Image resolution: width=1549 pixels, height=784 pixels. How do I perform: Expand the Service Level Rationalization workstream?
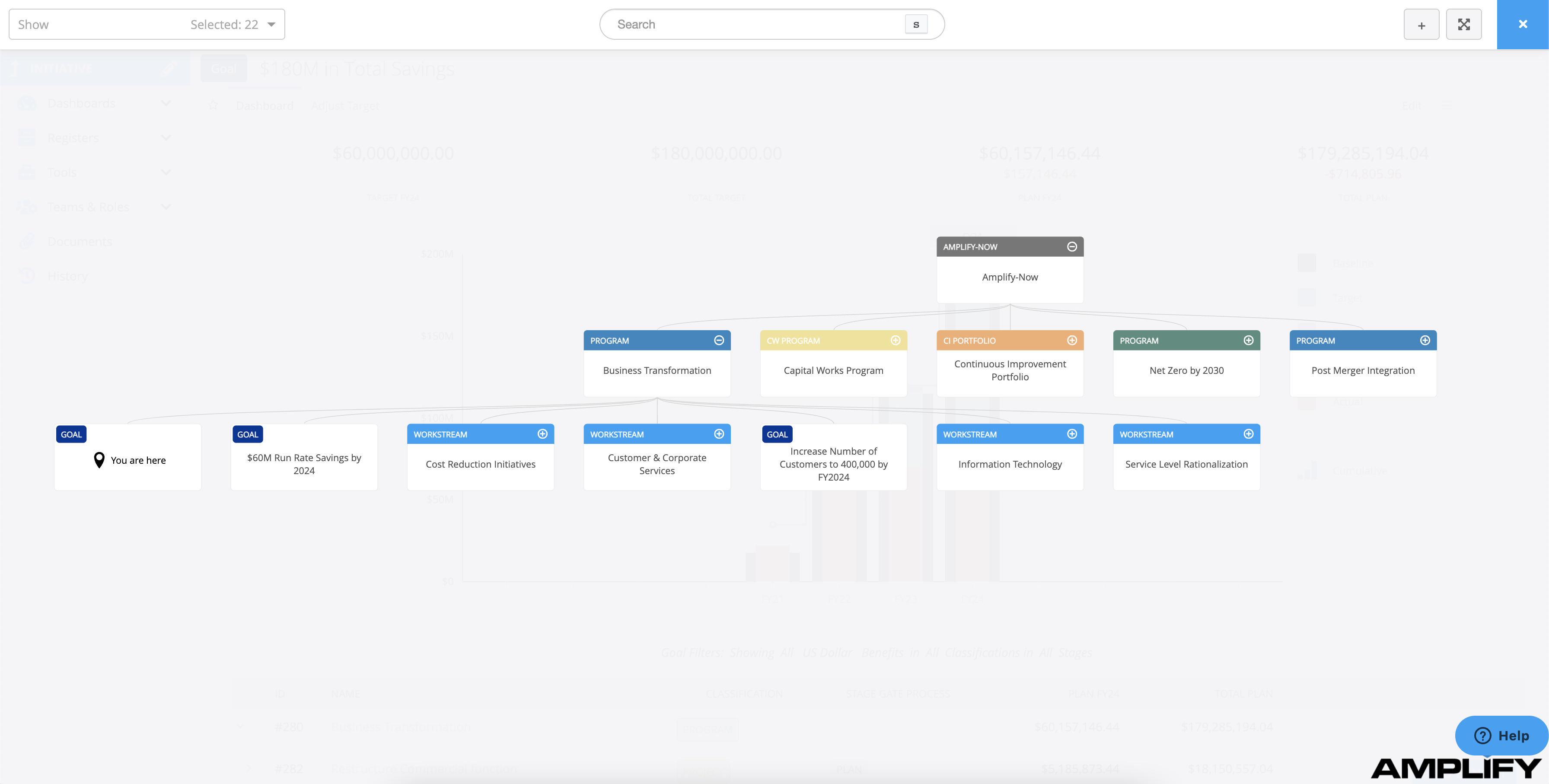coord(1248,434)
